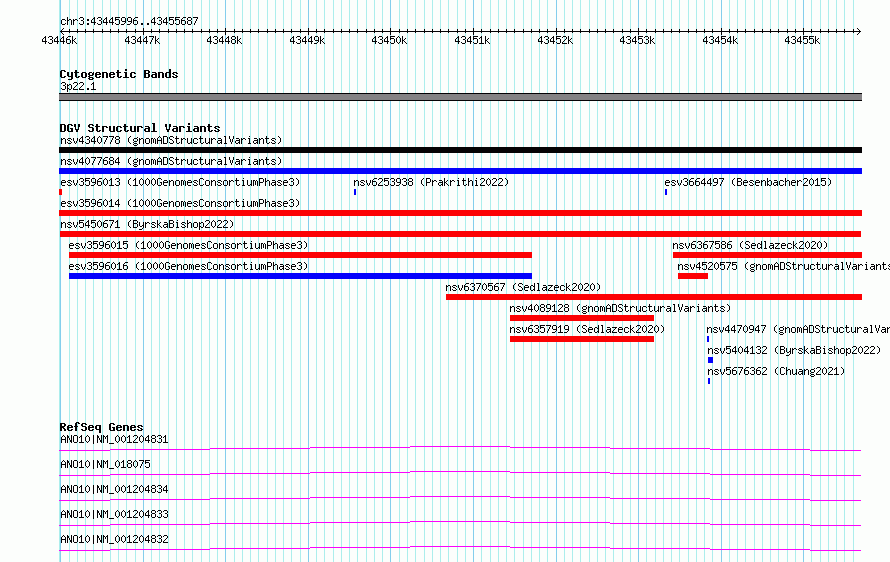Open the nsv6357919 Sedlazeck2020 label

[x=587, y=329]
